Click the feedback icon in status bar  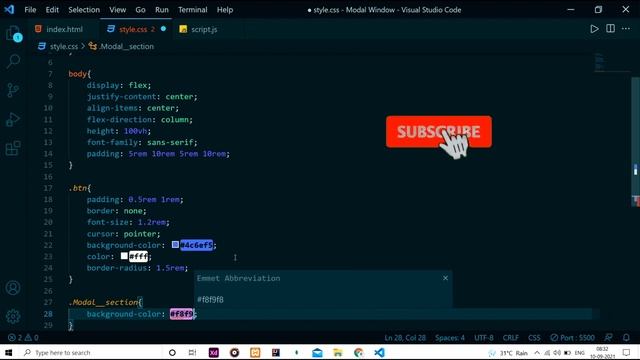click(x=608, y=338)
